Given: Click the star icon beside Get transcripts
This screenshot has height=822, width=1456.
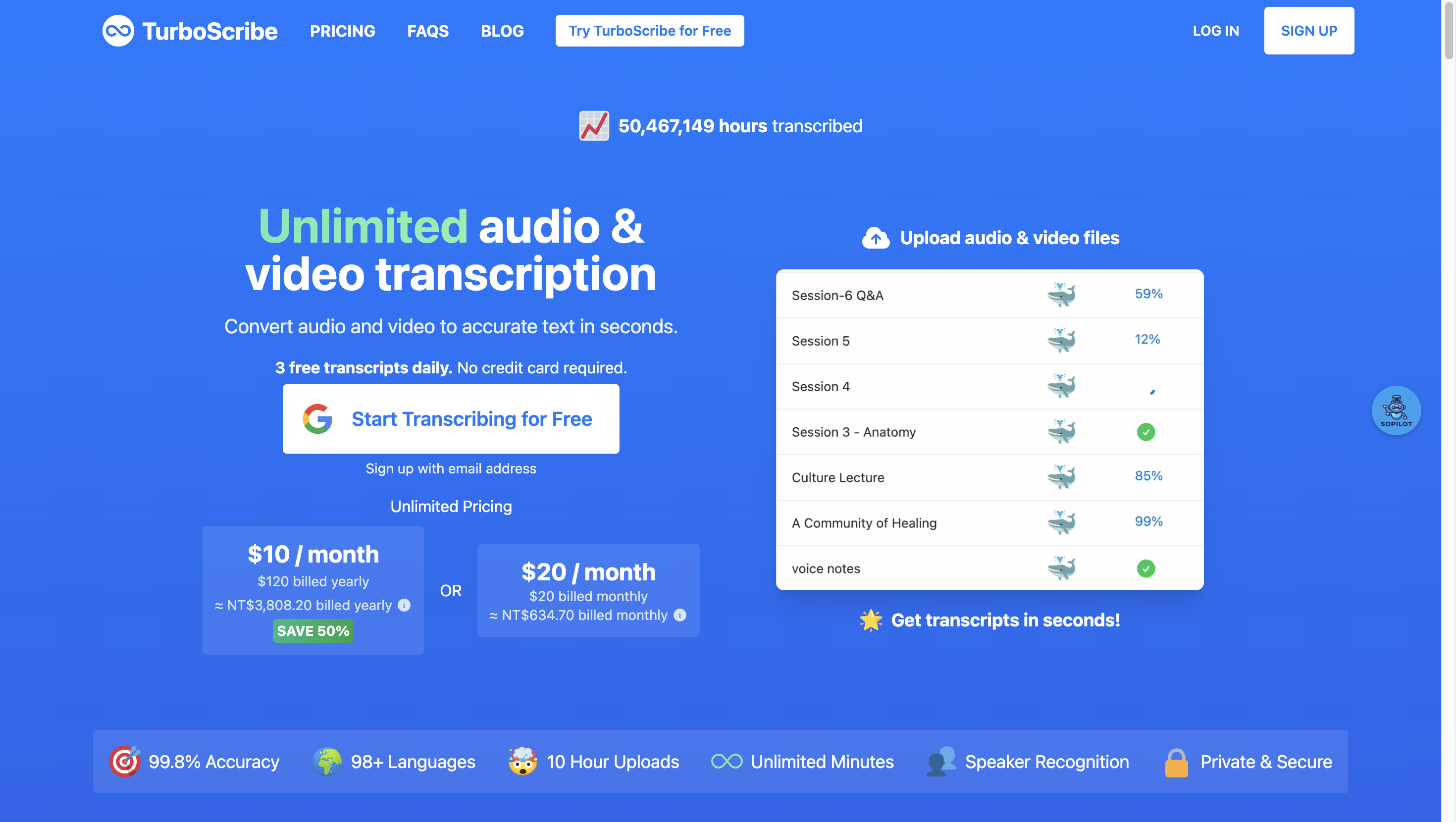Looking at the screenshot, I should pos(871,620).
